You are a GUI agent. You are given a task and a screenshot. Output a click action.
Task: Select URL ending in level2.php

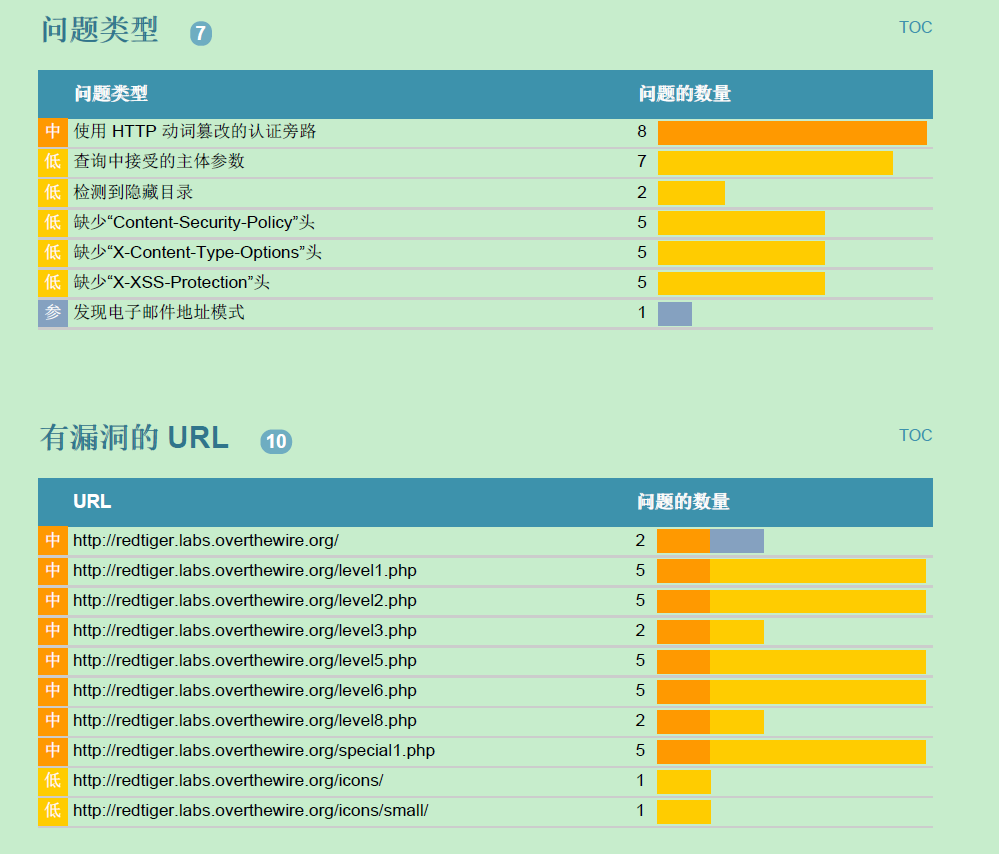point(245,600)
